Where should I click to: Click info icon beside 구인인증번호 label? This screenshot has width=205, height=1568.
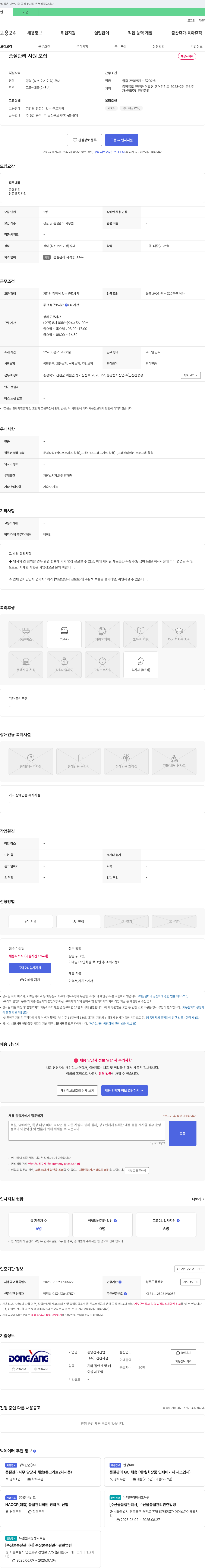point(125,1294)
